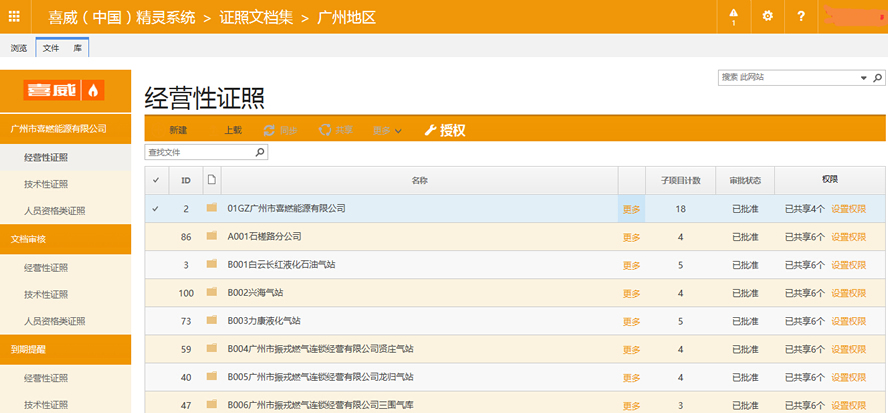This screenshot has height=413, width=888.
Task: Click the company logo with the flame
Action: (x=64, y=90)
